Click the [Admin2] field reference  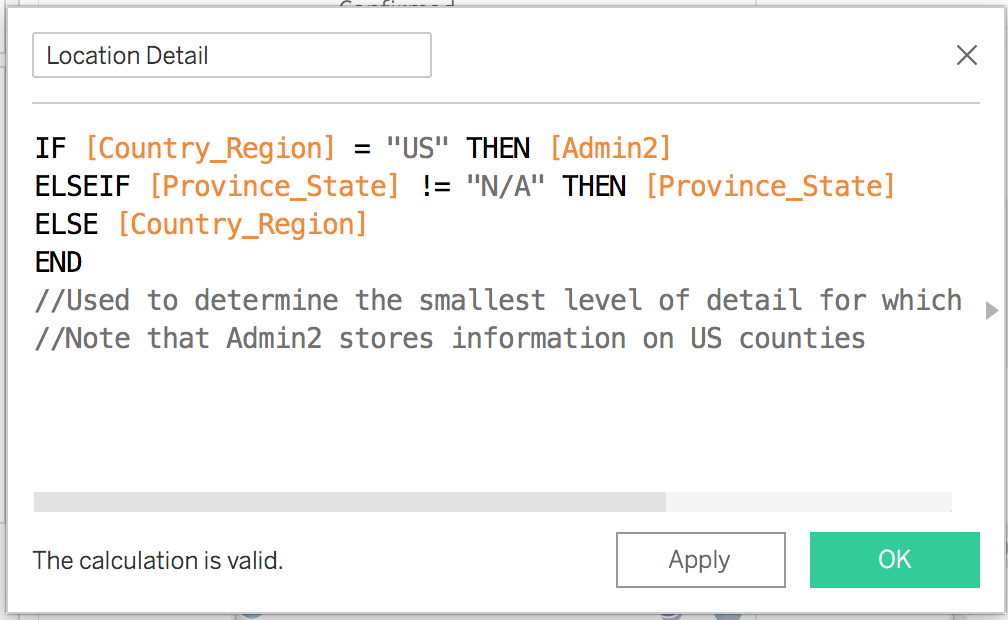611,147
